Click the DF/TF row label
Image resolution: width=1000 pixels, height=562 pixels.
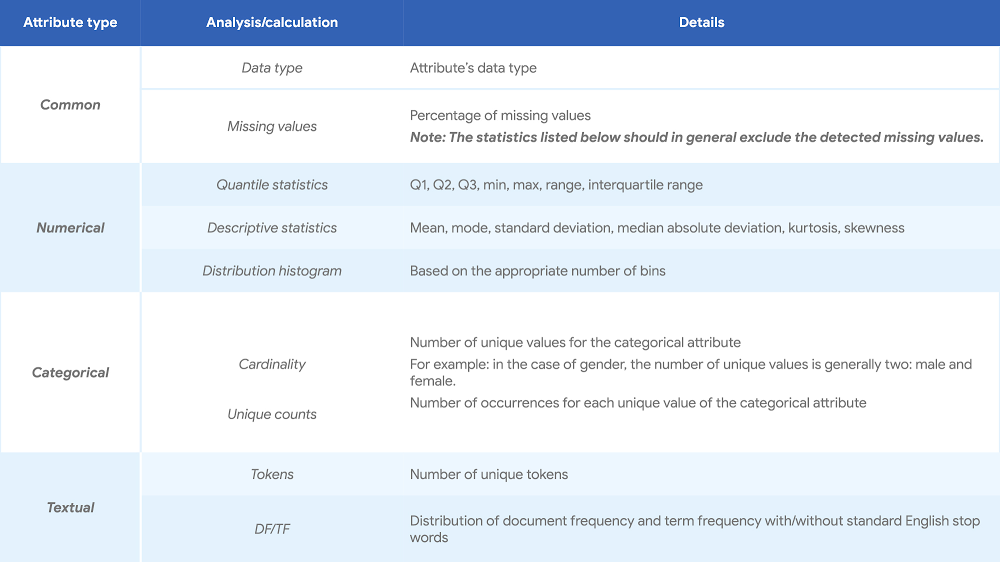click(x=272, y=528)
